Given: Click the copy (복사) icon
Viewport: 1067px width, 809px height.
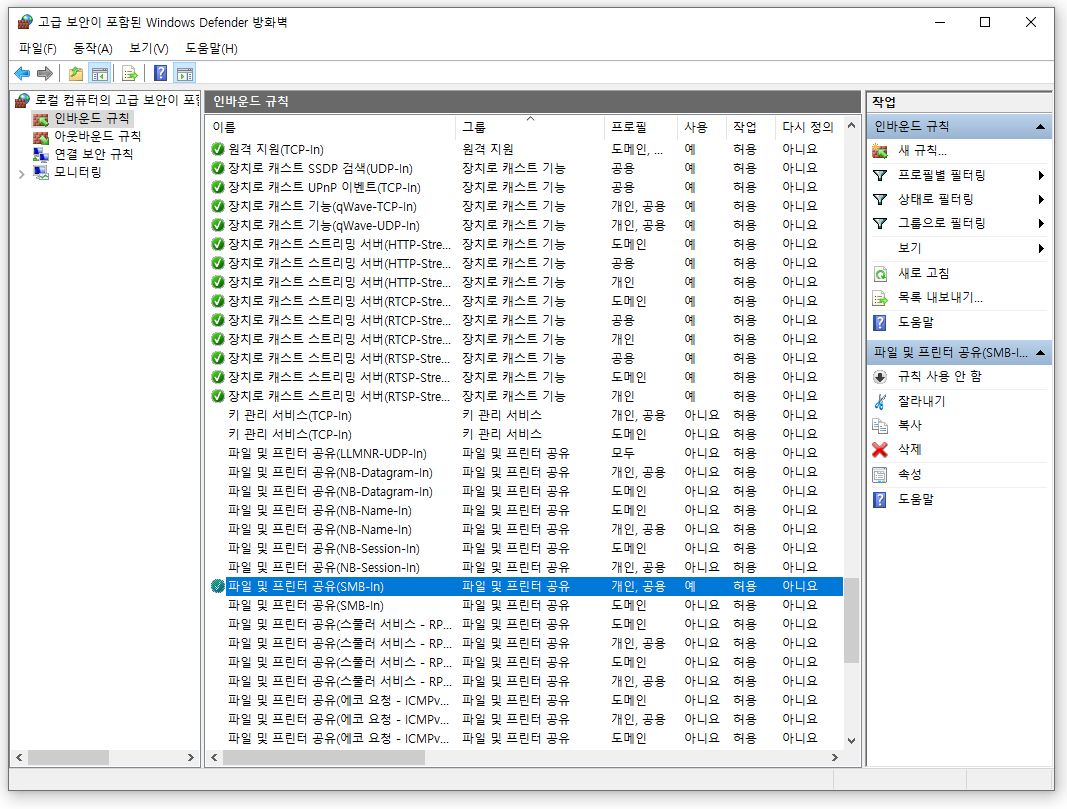Looking at the screenshot, I should coord(880,425).
